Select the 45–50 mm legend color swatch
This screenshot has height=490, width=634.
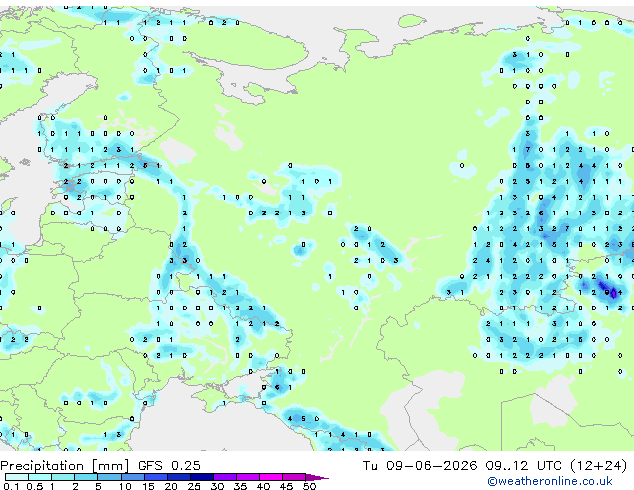[294, 477]
